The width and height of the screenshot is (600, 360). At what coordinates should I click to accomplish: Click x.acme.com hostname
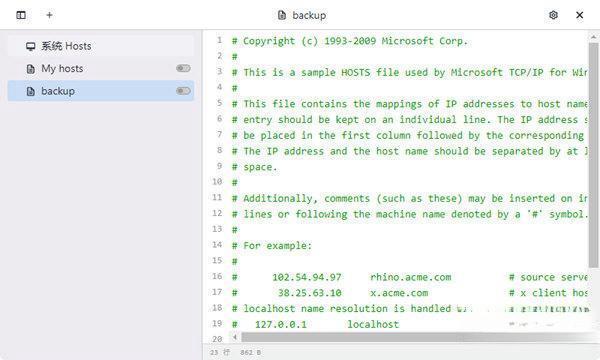399,293
